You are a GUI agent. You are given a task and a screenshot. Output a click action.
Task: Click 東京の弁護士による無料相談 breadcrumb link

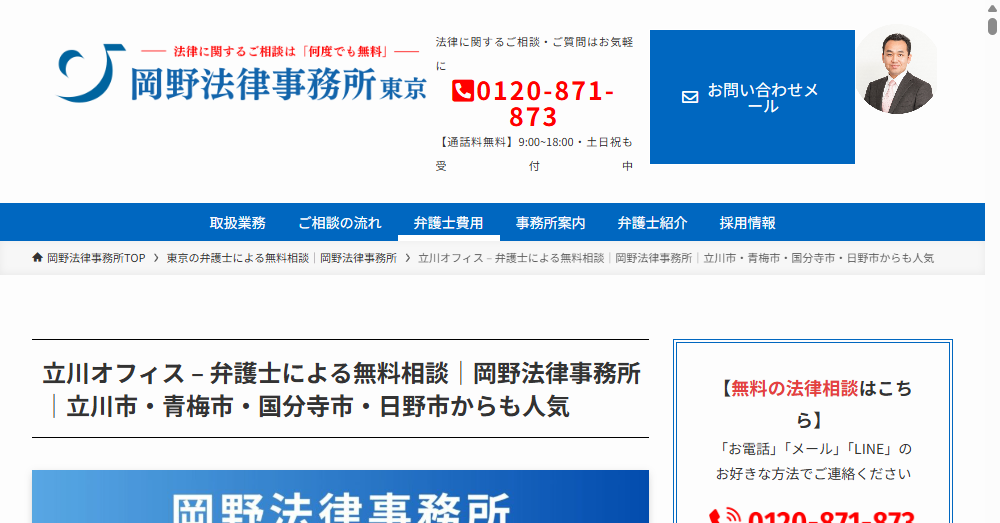tap(281, 258)
